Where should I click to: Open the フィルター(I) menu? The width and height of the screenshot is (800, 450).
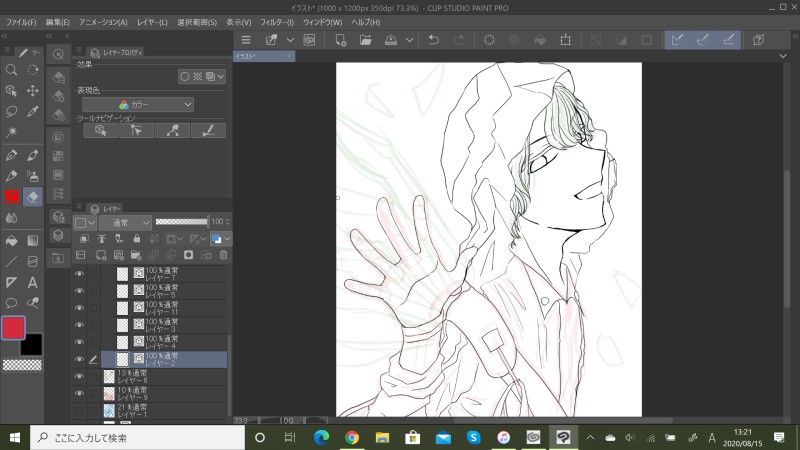coord(276,22)
